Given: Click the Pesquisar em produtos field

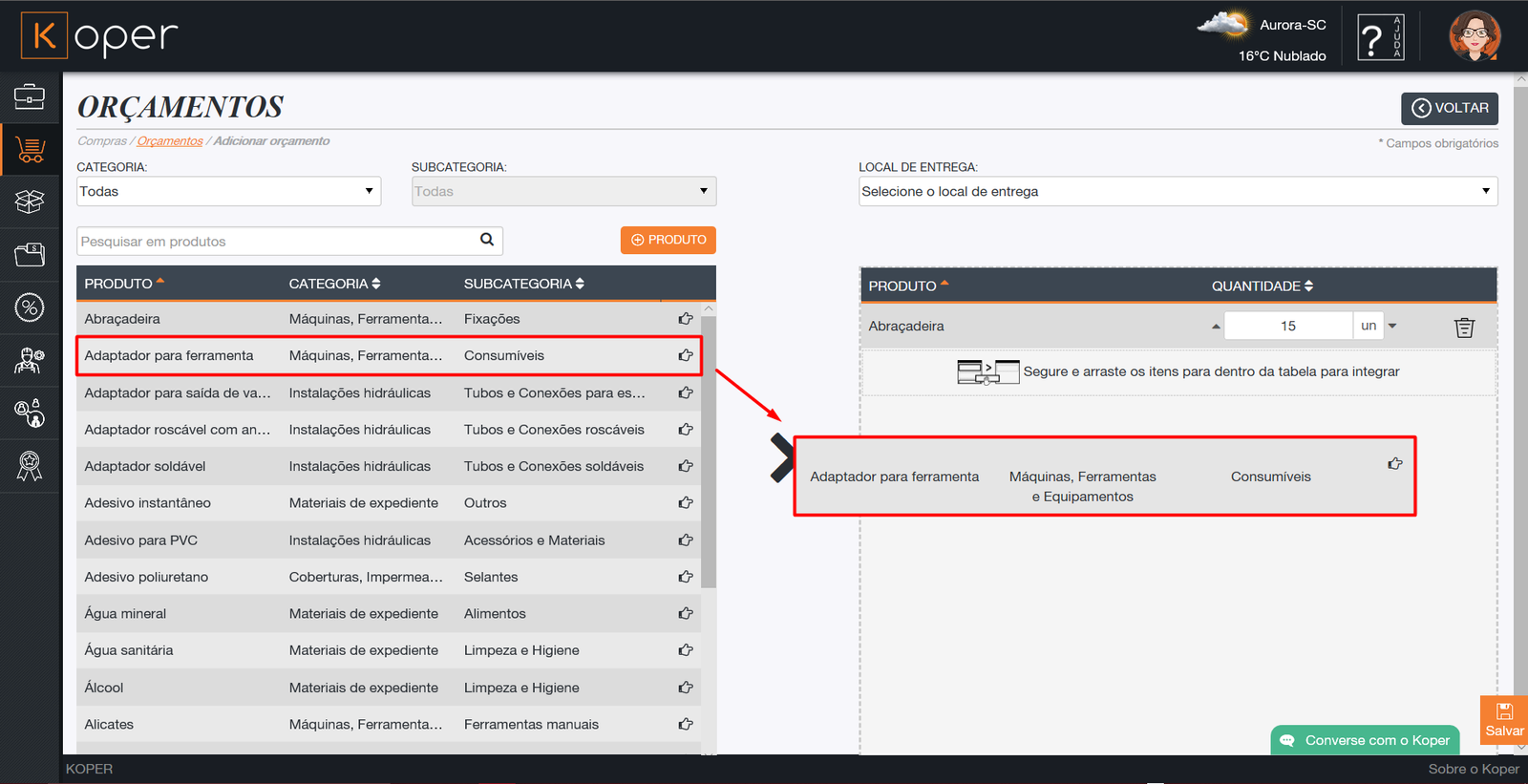Looking at the screenshot, I should [277, 242].
